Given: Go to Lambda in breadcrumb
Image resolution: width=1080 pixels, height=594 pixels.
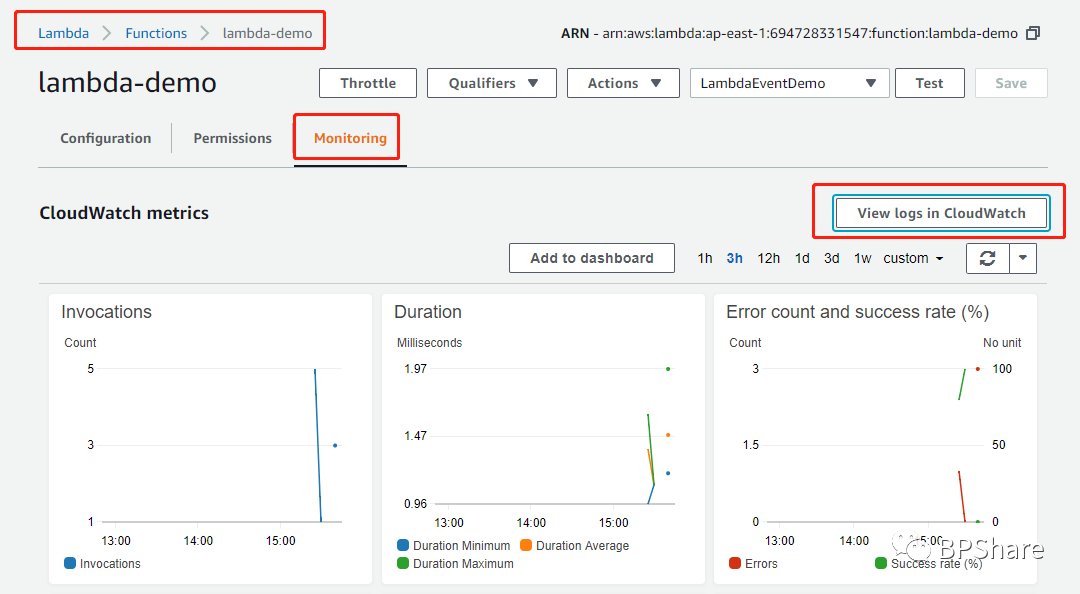Looking at the screenshot, I should coord(63,33).
